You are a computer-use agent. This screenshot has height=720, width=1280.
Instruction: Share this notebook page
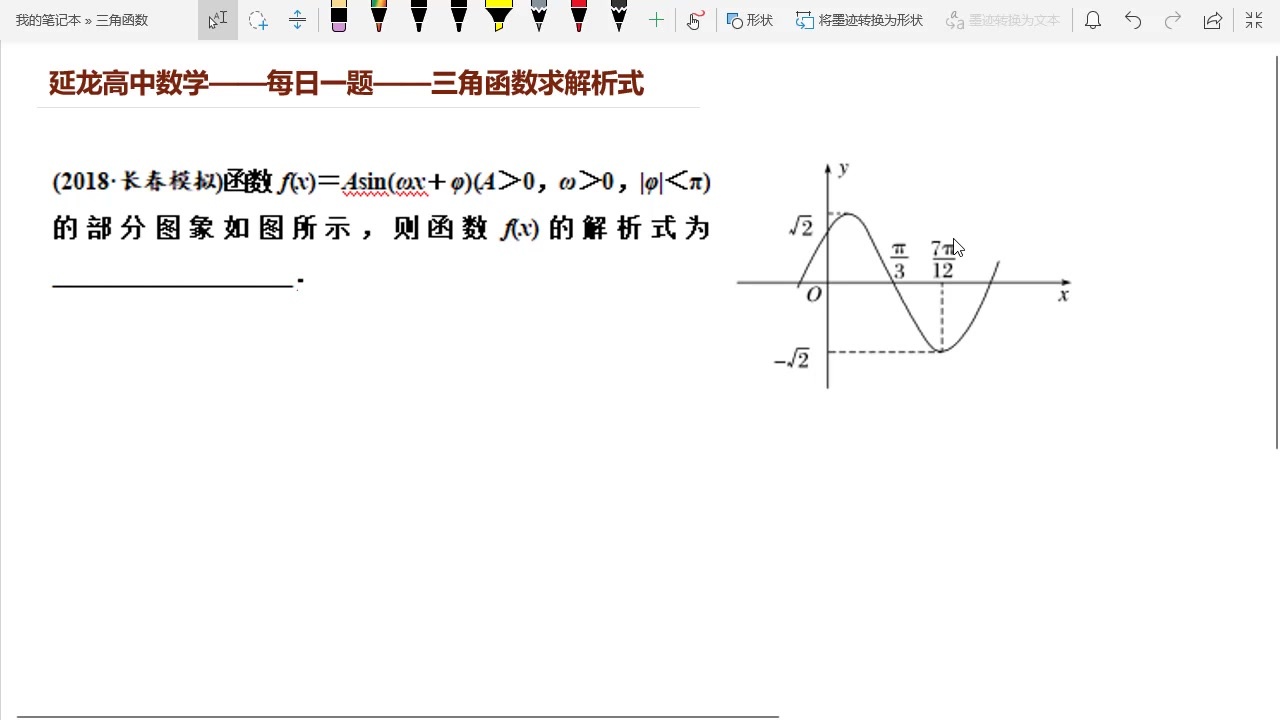(1213, 20)
